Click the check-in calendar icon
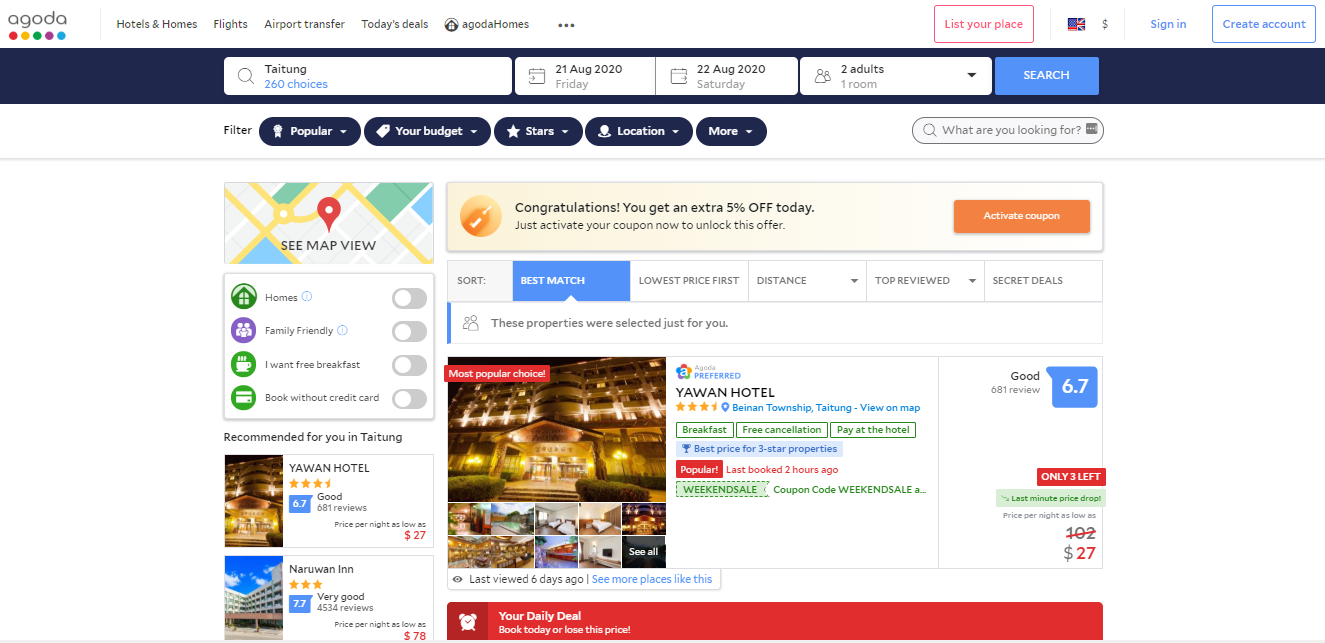This screenshot has width=1325, height=643. coord(537,76)
